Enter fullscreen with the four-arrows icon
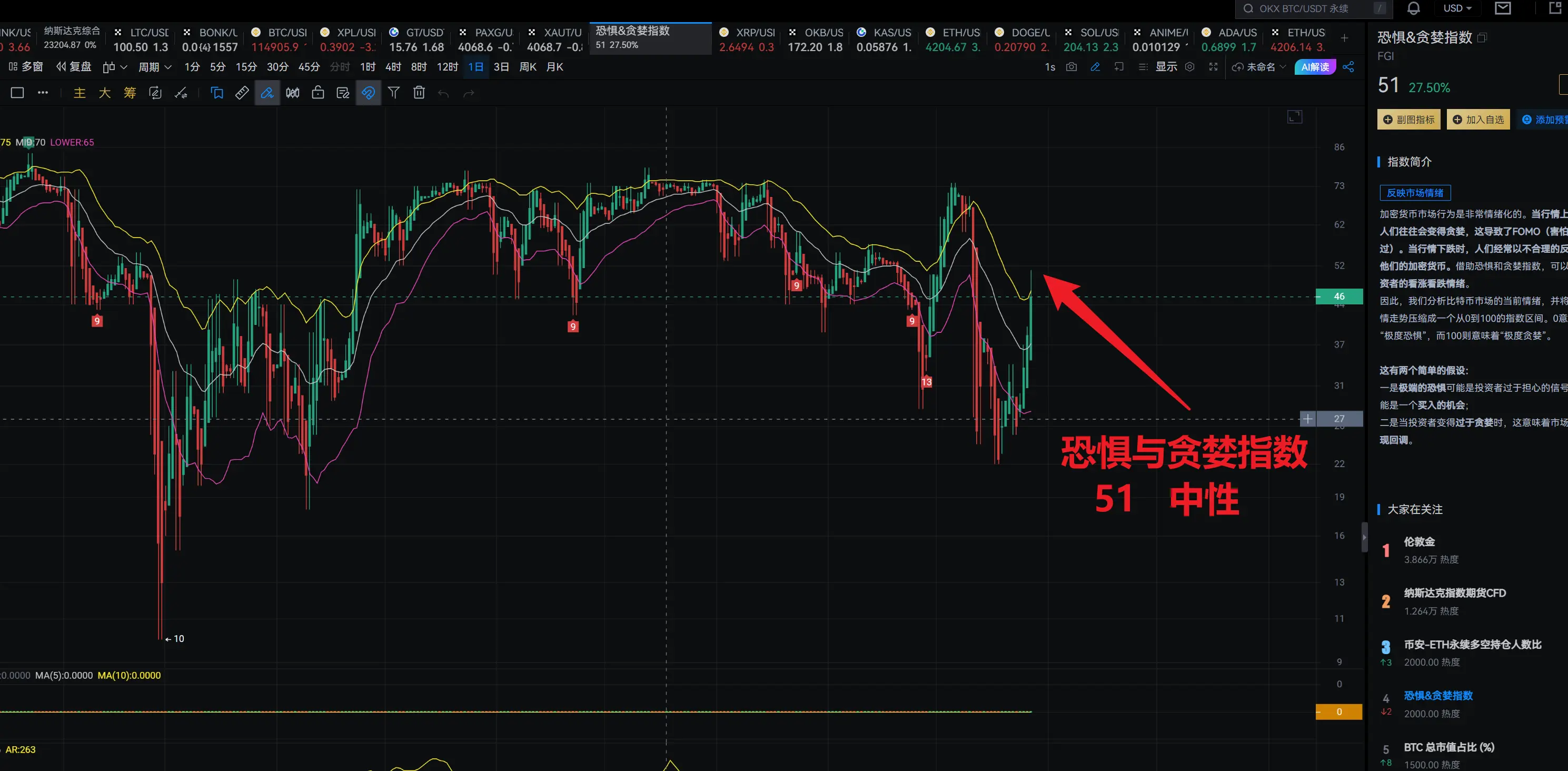The width and height of the screenshot is (1568, 771). tap(1213, 67)
